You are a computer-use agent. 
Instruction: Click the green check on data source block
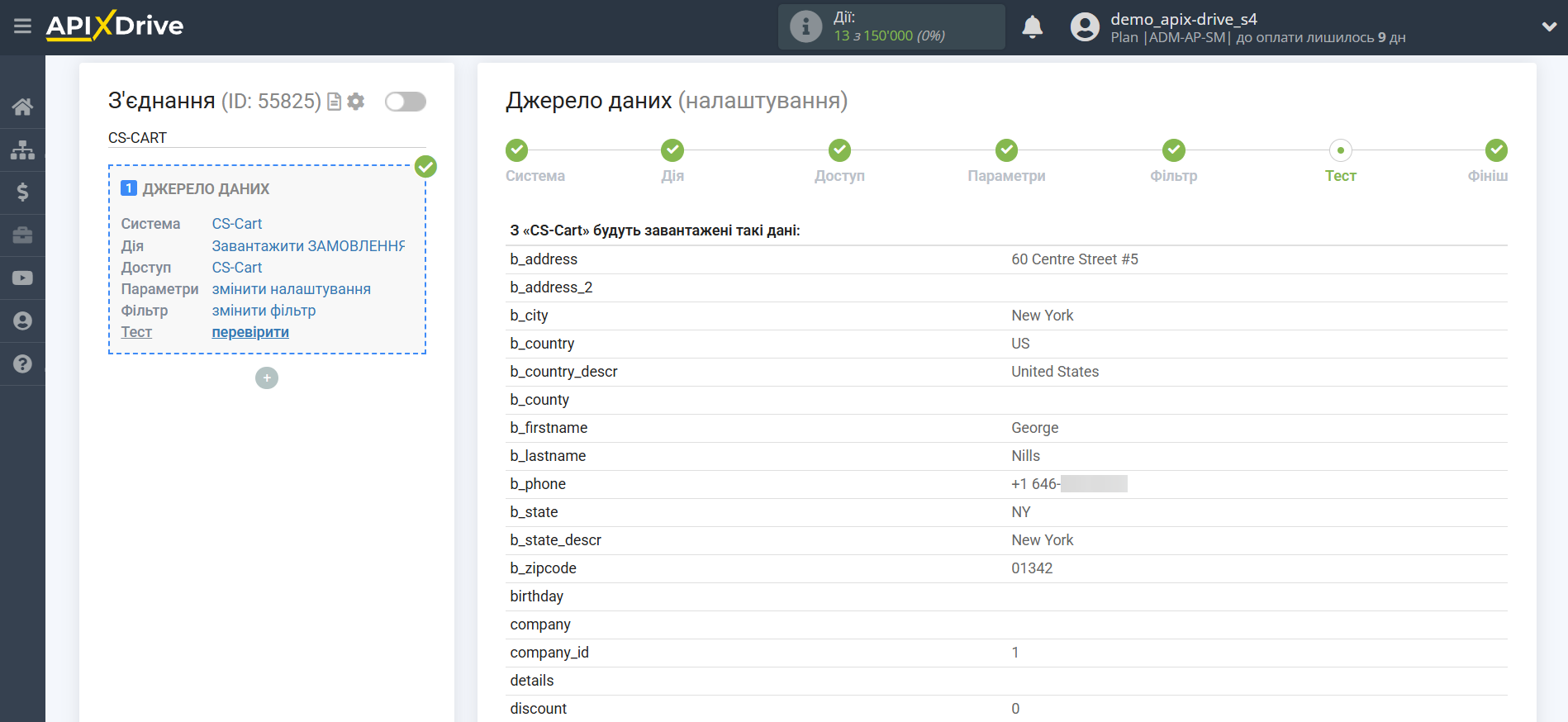(425, 167)
